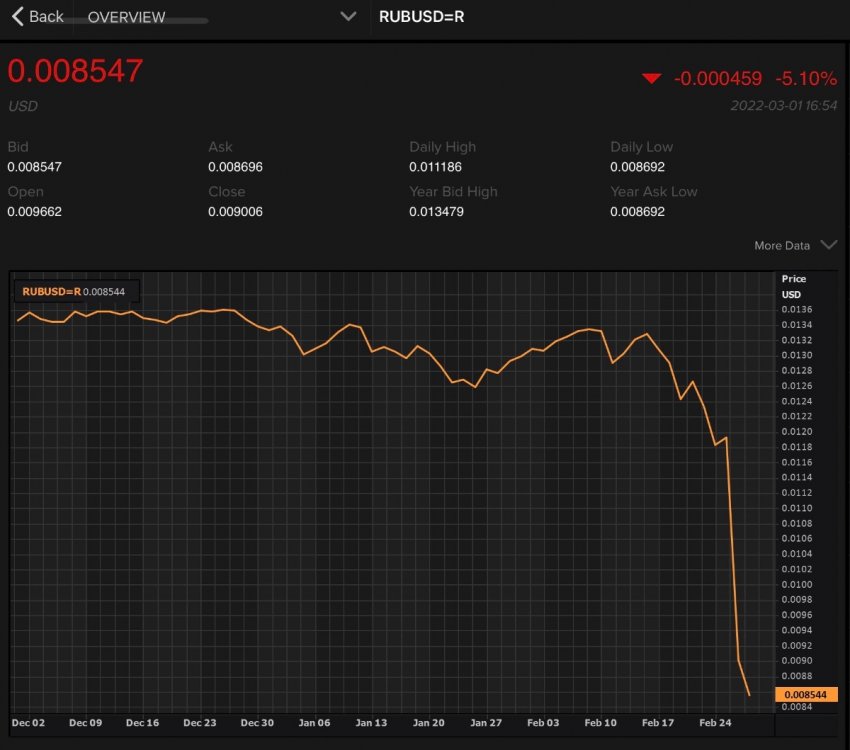Click the RUBUSD=R chart legend label
The image size is (850, 750).
tap(51, 291)
